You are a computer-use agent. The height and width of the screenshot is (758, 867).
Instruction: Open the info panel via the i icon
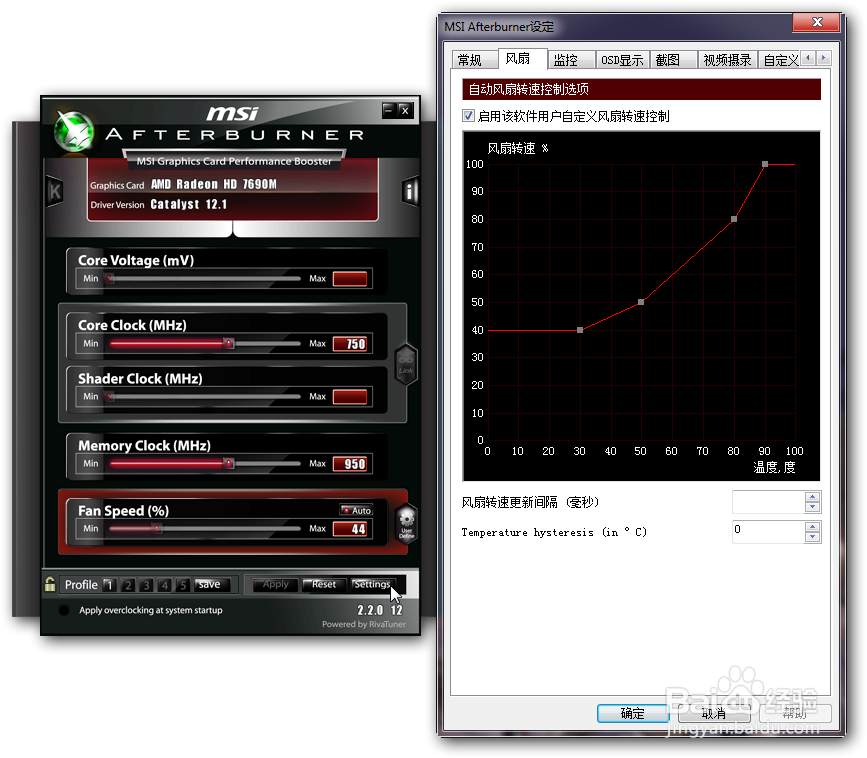point(410,192)
